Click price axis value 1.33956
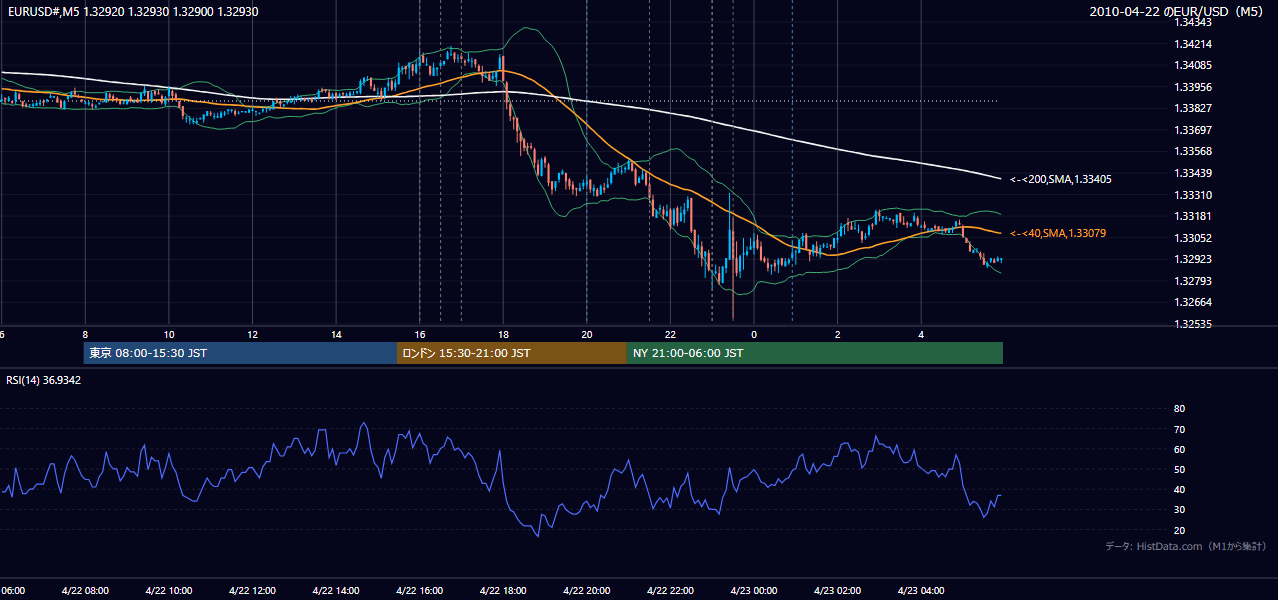The height and width of the screenshot is (600, 1278). point(1193,87)
